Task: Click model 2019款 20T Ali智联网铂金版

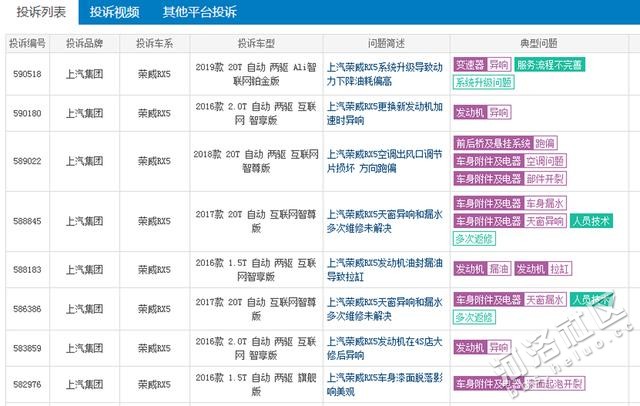Action: (256, 74)
